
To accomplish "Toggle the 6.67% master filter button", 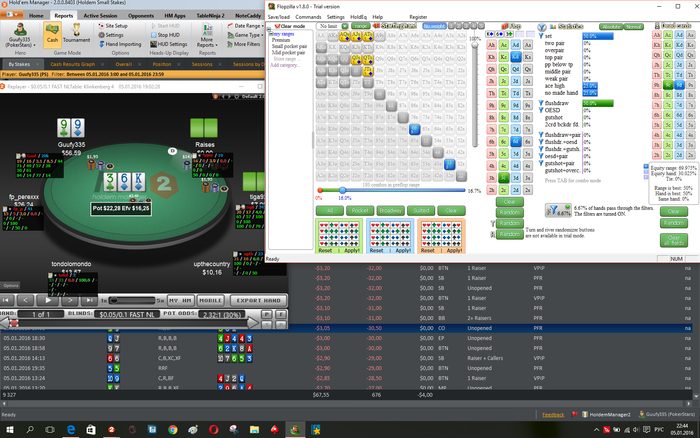I will pyautogui.click(x=558, y=210).
